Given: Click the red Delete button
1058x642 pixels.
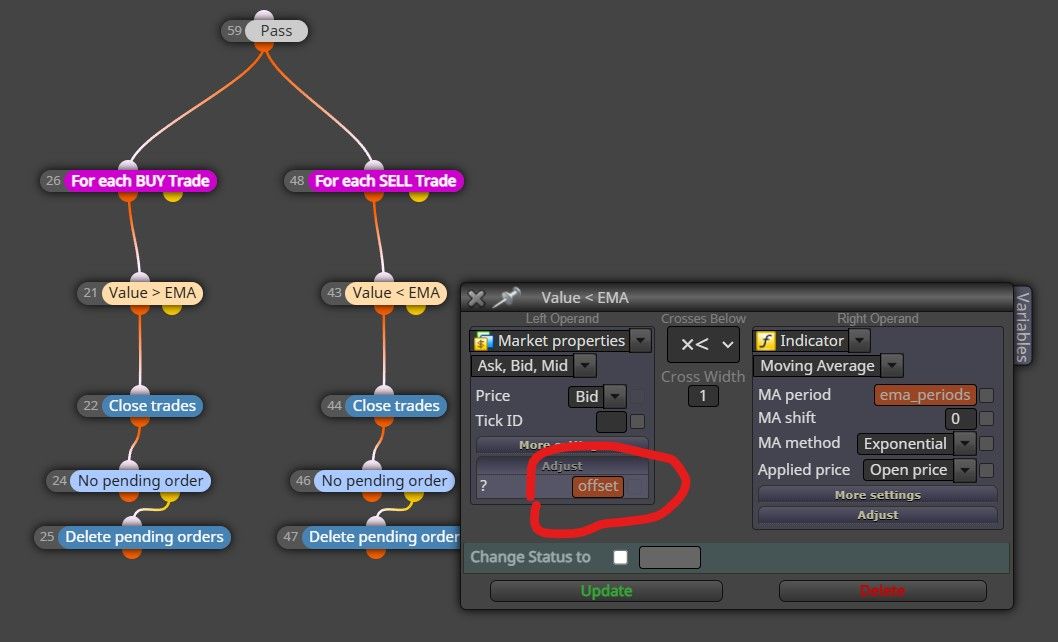Looking at the screenshot, I should [x=883, y=591].
